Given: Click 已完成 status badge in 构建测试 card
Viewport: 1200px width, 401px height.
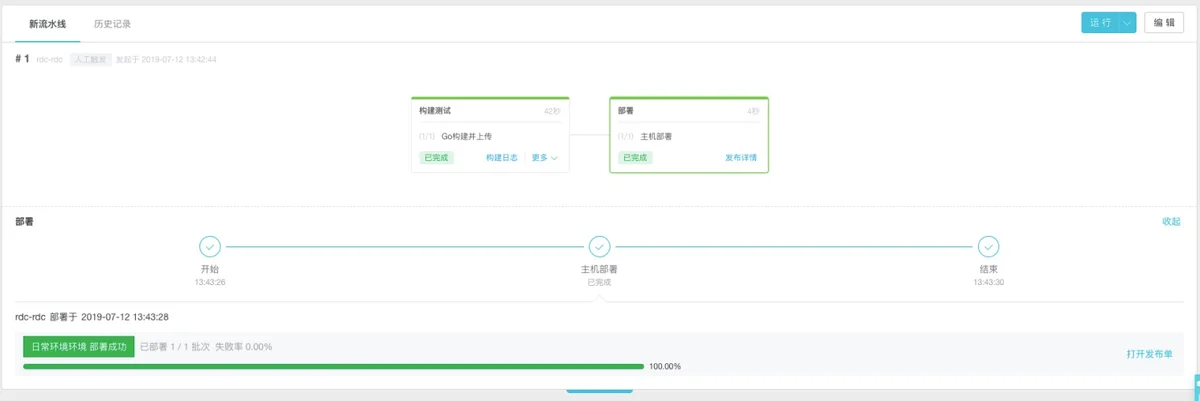Looking at the screenshot, I should pos(436,157).
